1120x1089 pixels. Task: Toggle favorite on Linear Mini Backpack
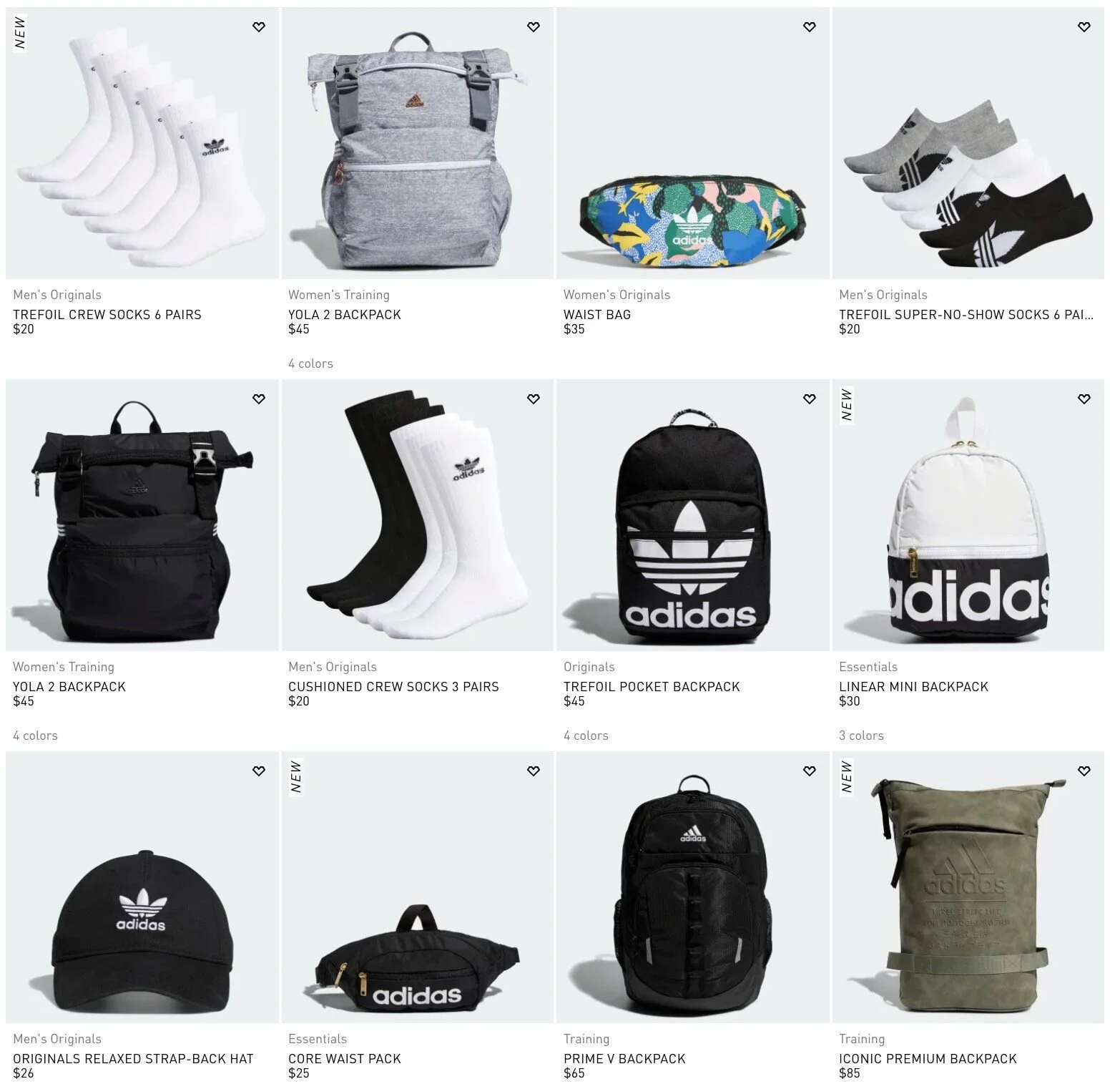1084,399
